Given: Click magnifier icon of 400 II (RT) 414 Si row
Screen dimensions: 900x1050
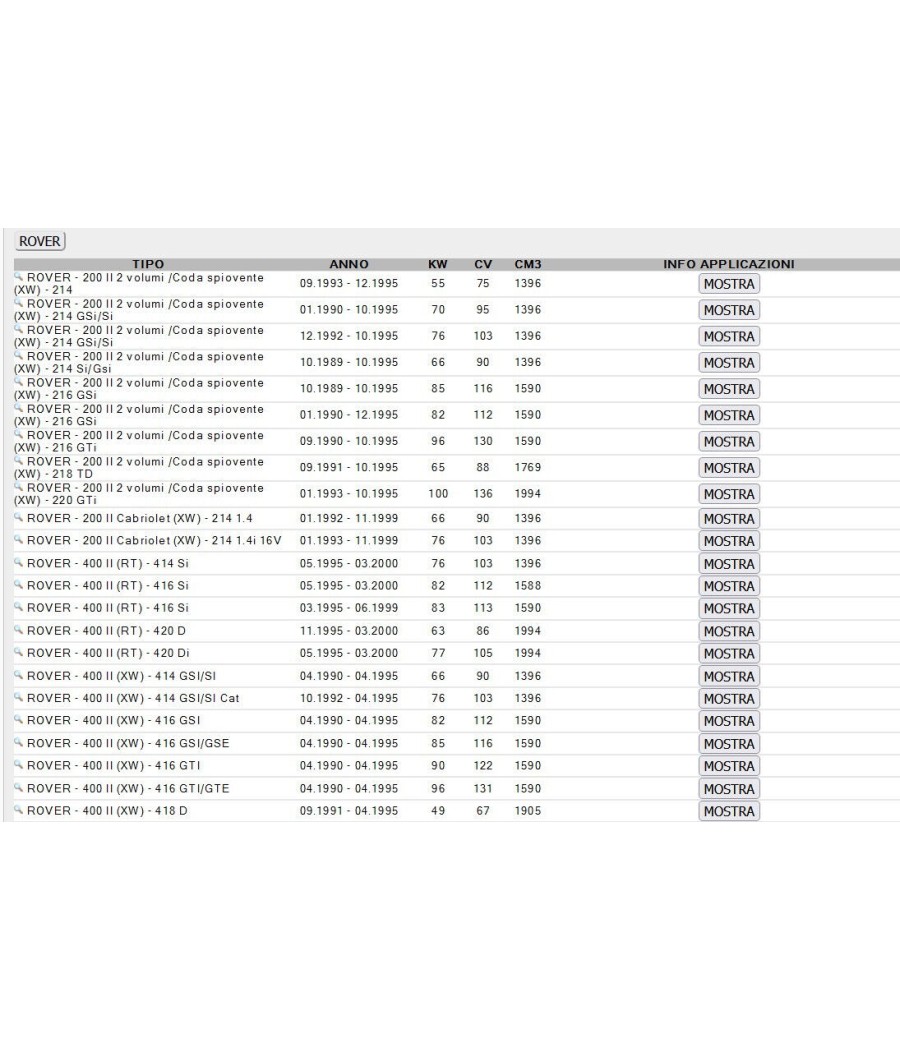Looking at the screenshot, I should 19,562.
